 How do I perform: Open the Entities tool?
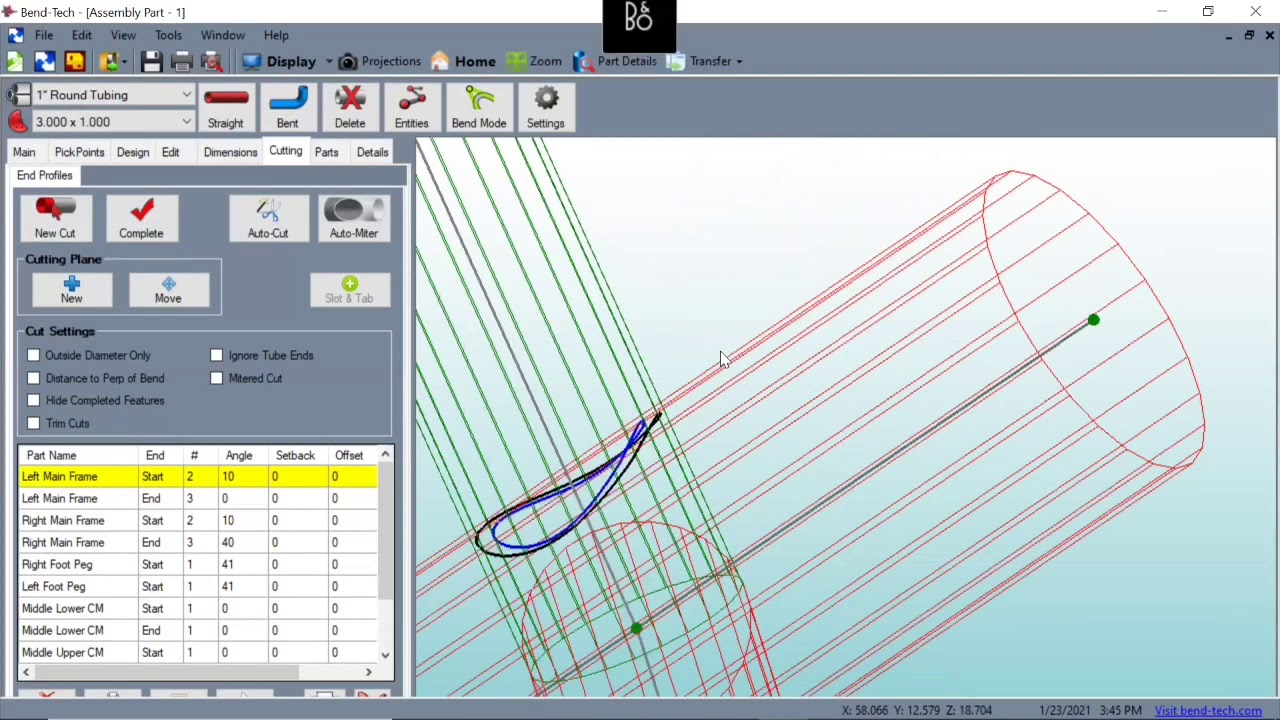[411, 108]
